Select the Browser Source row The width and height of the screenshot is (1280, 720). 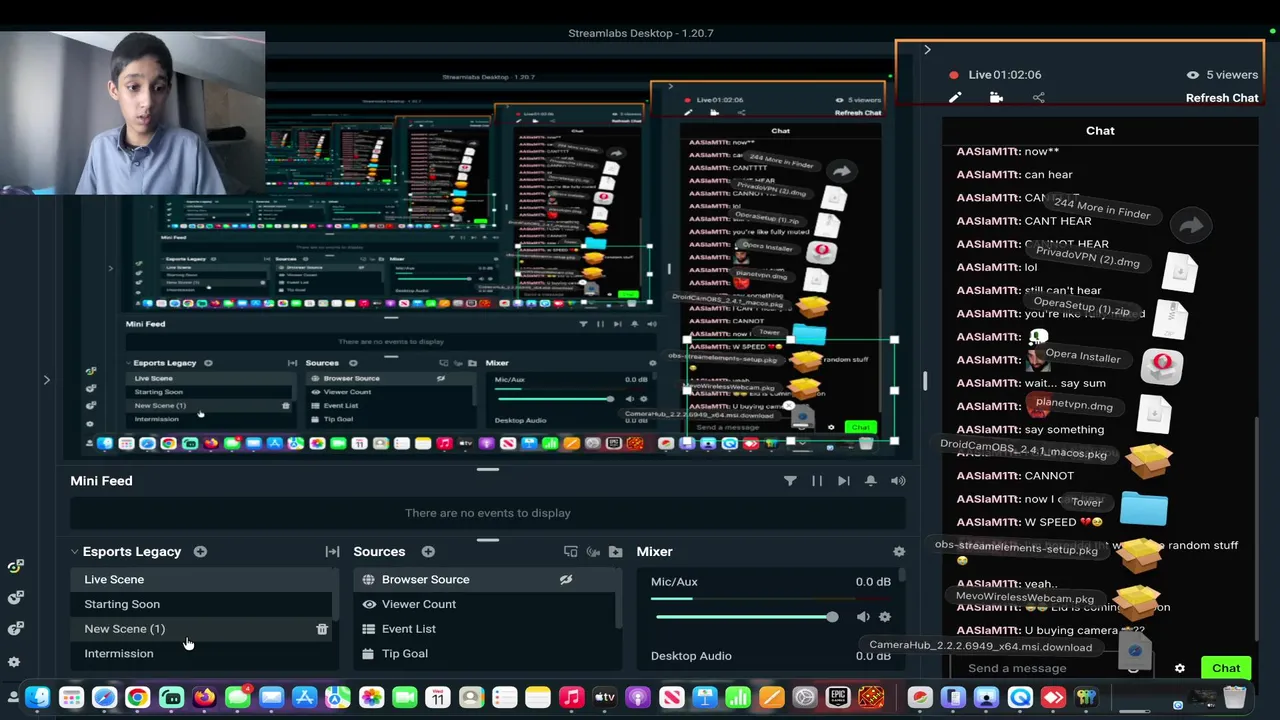[x=486, y=580]
